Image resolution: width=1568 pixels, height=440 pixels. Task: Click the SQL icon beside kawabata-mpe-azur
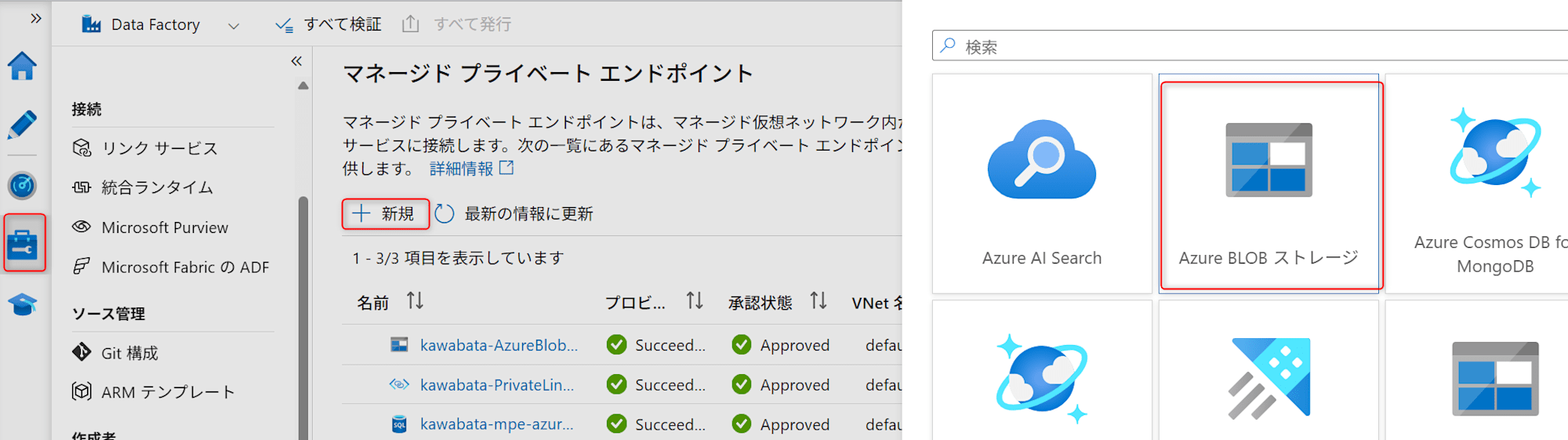tap(399, 424)
